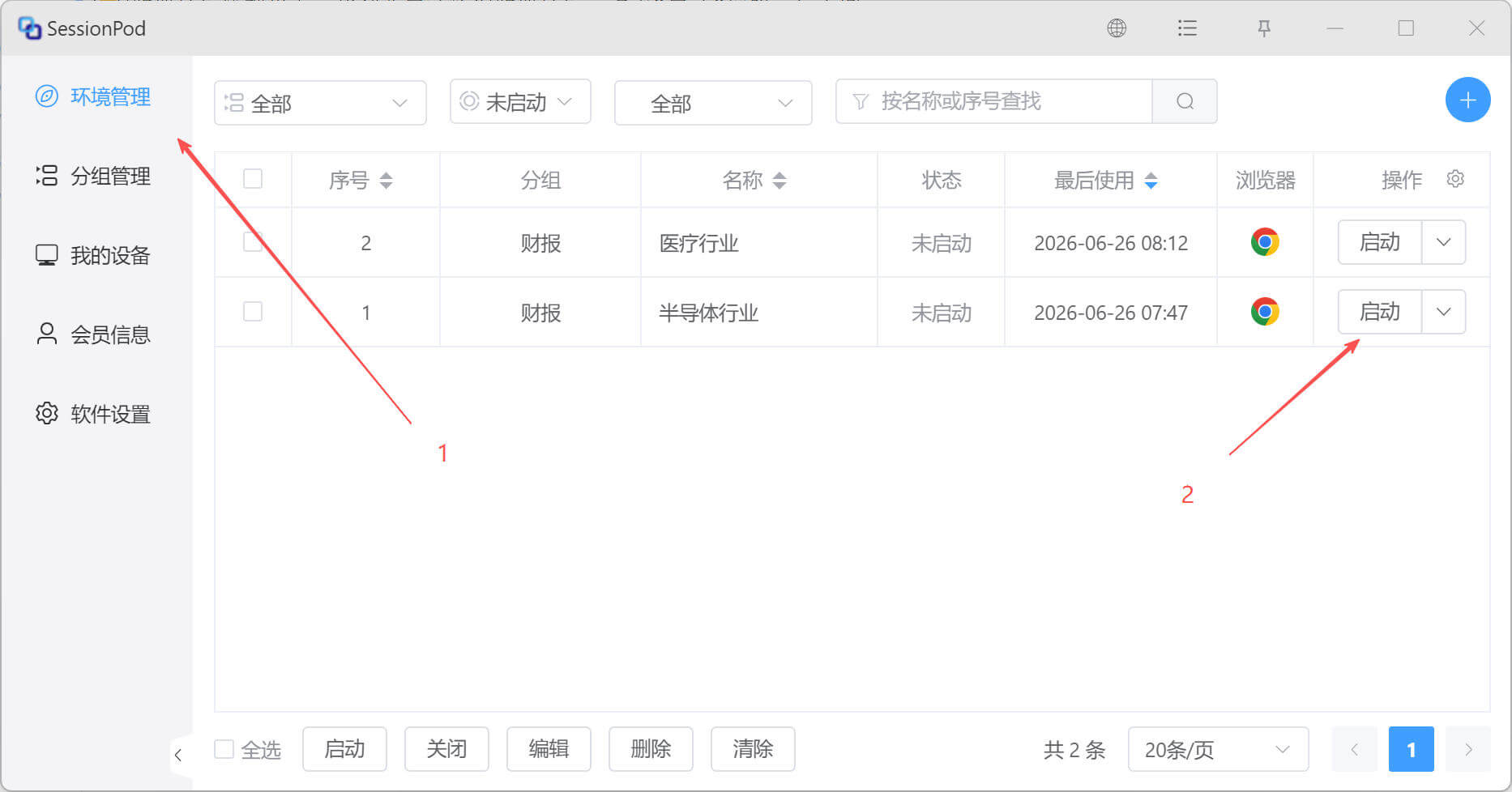Click the 删除 button at bottom
This screenshot has height=792, width=1512.
651,749
